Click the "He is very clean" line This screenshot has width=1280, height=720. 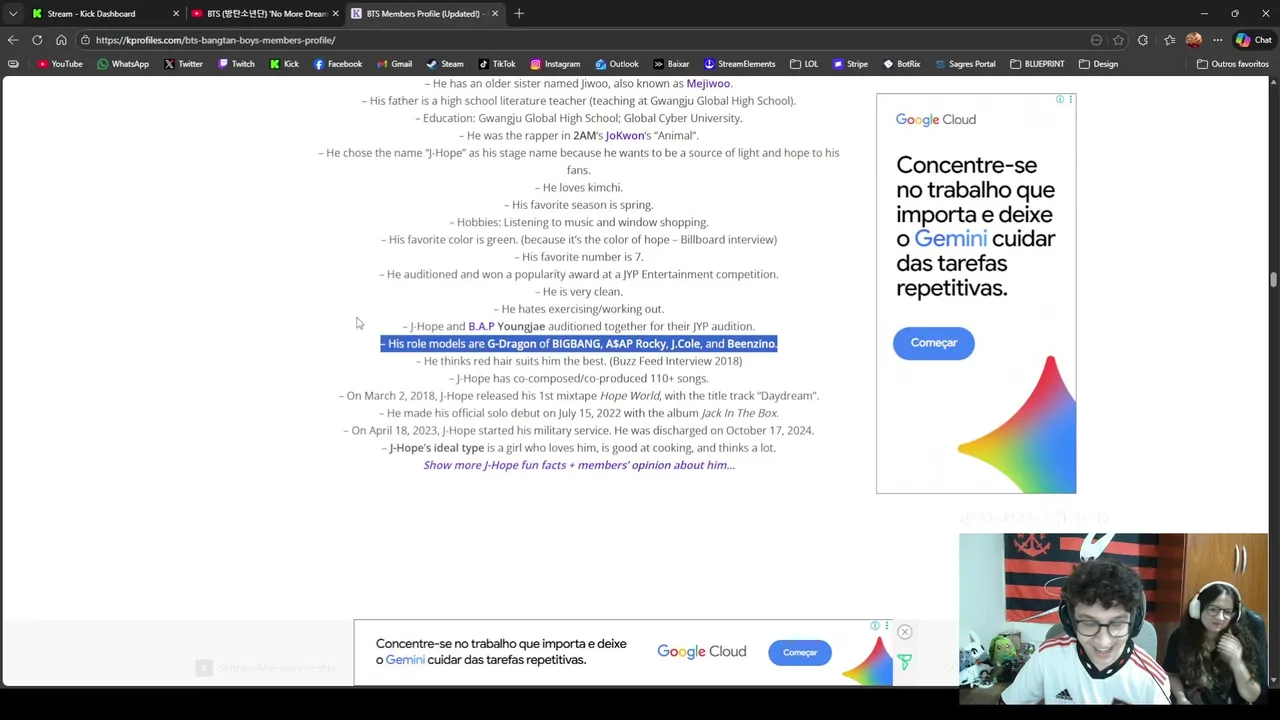[579, 292]
